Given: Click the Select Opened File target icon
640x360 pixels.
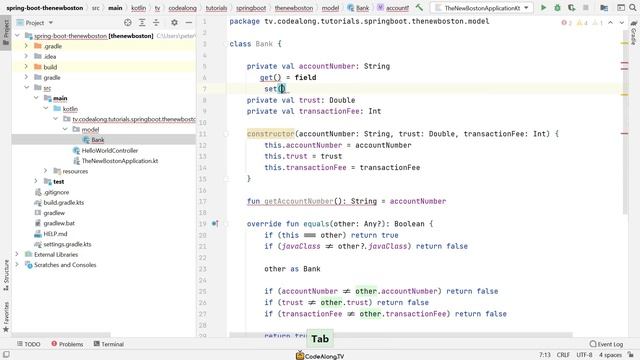Looking at the screenshot, I should (x=128, y=23).
